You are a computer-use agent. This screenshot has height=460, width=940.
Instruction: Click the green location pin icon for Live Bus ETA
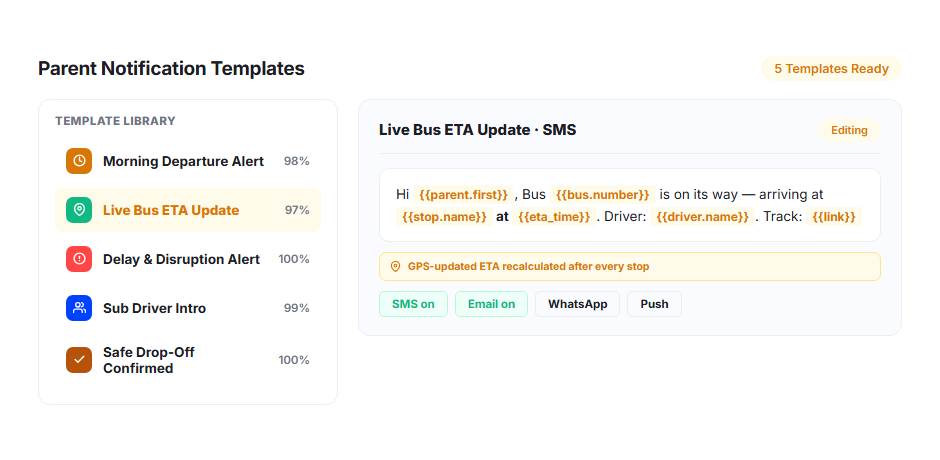(x=79, y=210)
